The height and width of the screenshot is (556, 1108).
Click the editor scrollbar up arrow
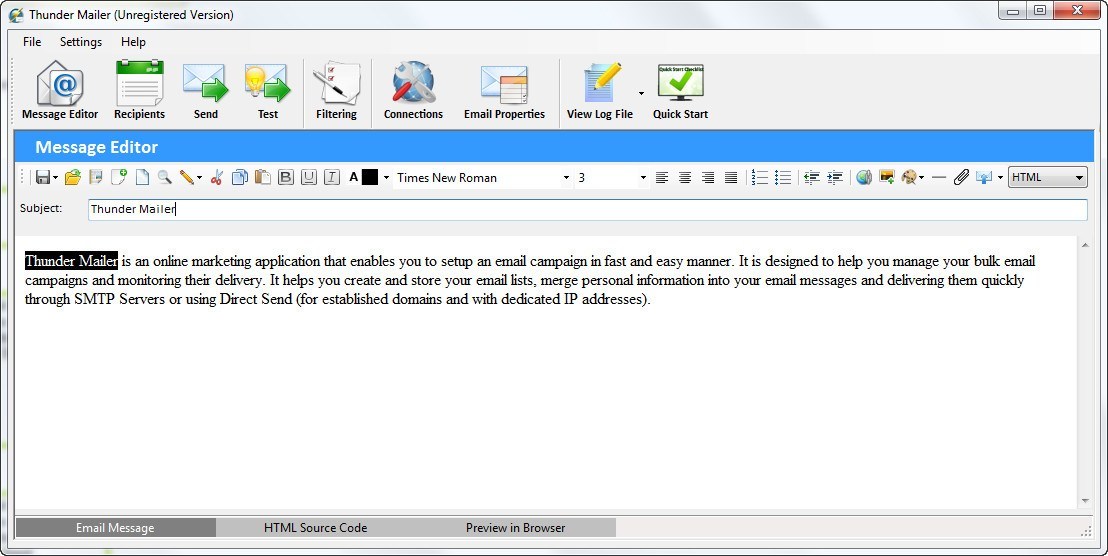1085,245
